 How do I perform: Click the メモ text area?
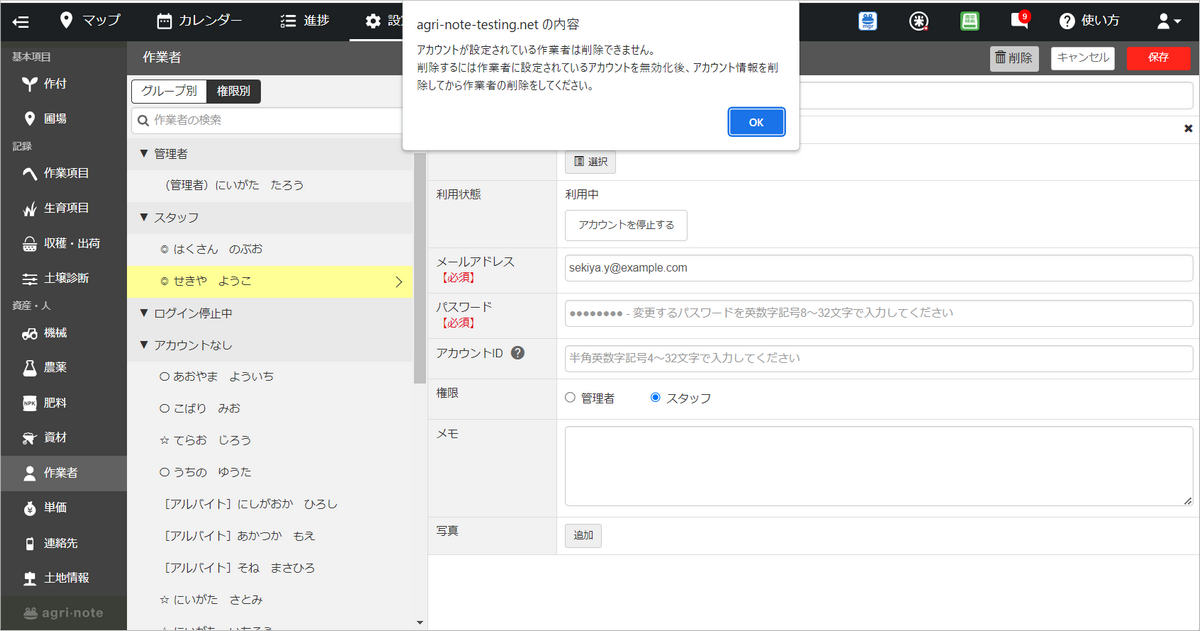click(878, 466)
